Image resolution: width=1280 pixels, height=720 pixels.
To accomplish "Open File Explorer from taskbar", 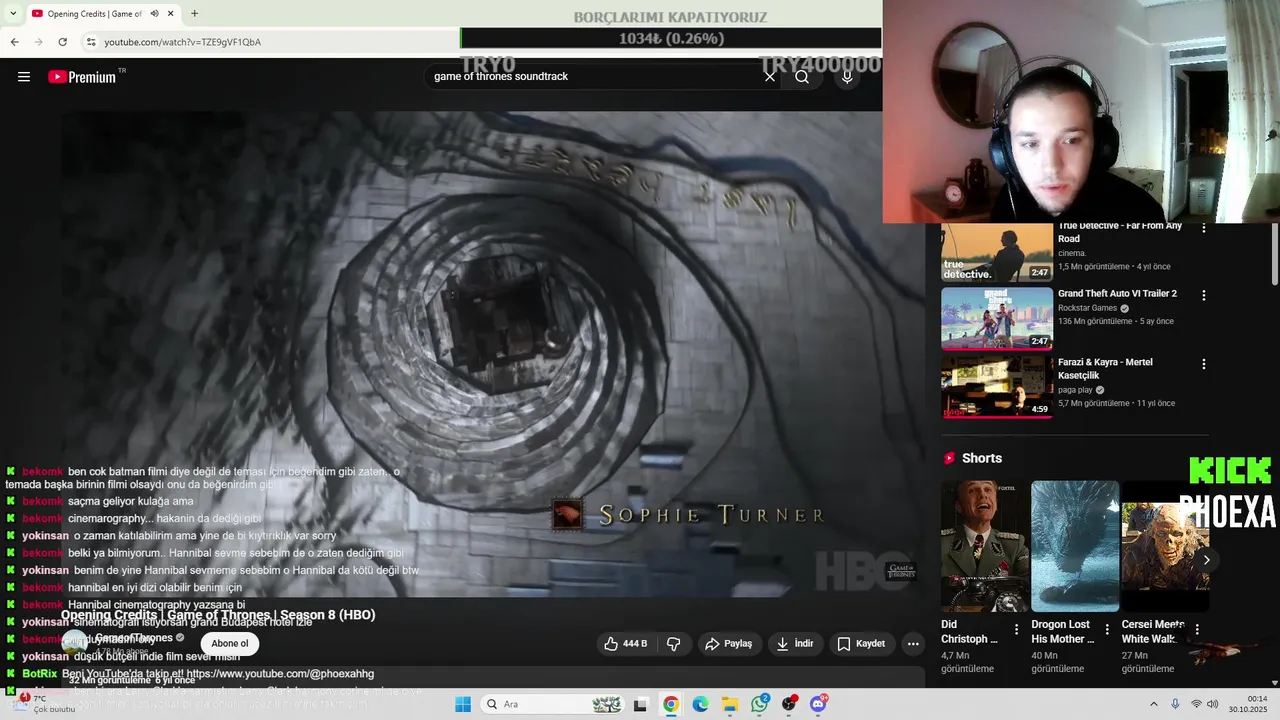I will (730, 704).
